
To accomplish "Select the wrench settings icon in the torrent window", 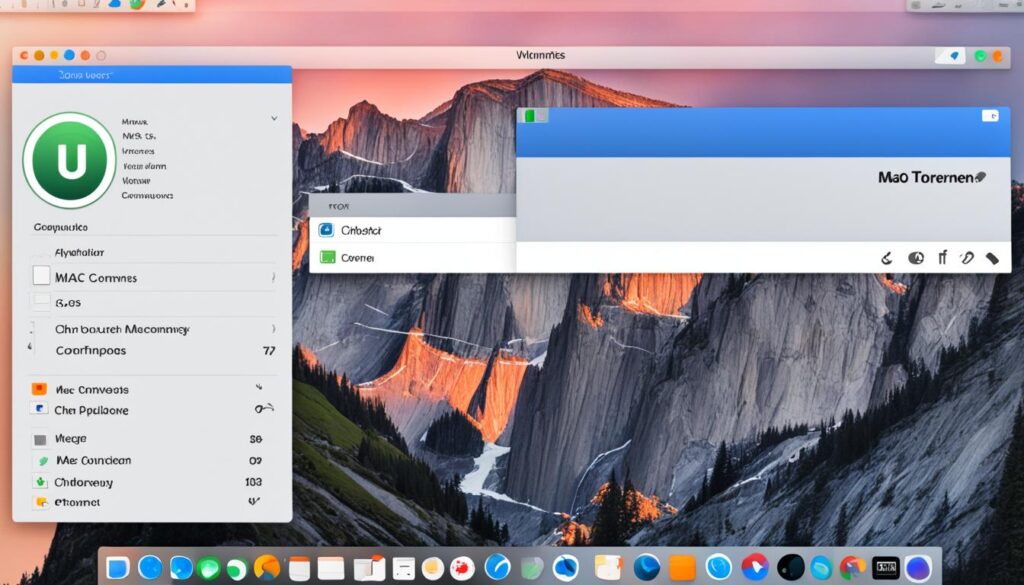I will 886,258.
